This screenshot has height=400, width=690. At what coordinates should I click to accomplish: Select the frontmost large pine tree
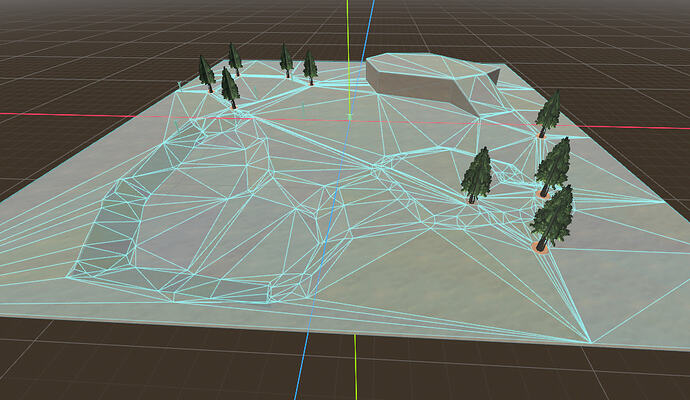pyautogui.click(x=552, y=218)
